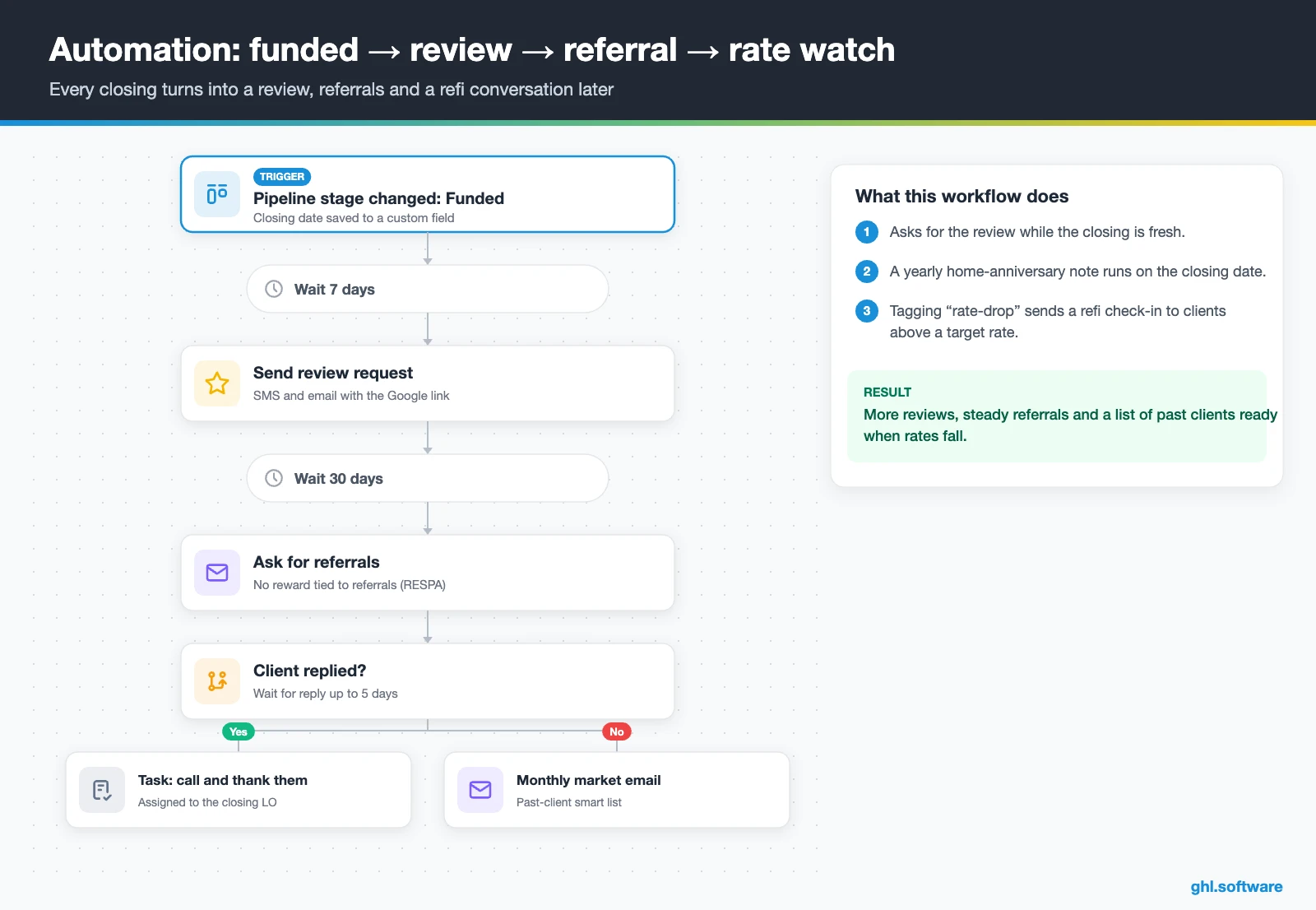Click the task checklist icon on call and thank them
Image resolution: width=1316 pixels, height=910 pixels.
(x=102, y=790)
